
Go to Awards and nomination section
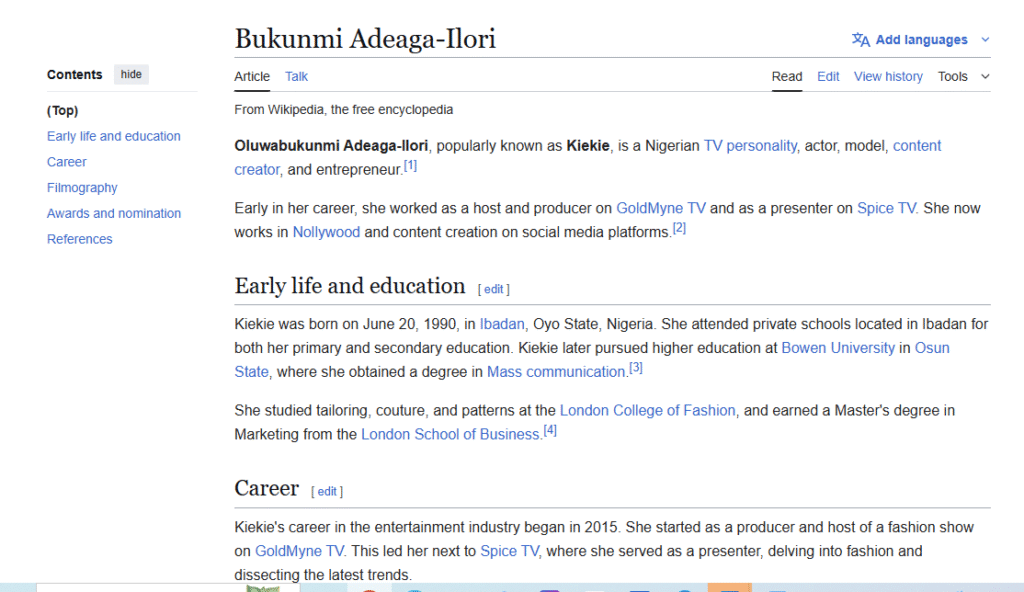tap(114, 213)
